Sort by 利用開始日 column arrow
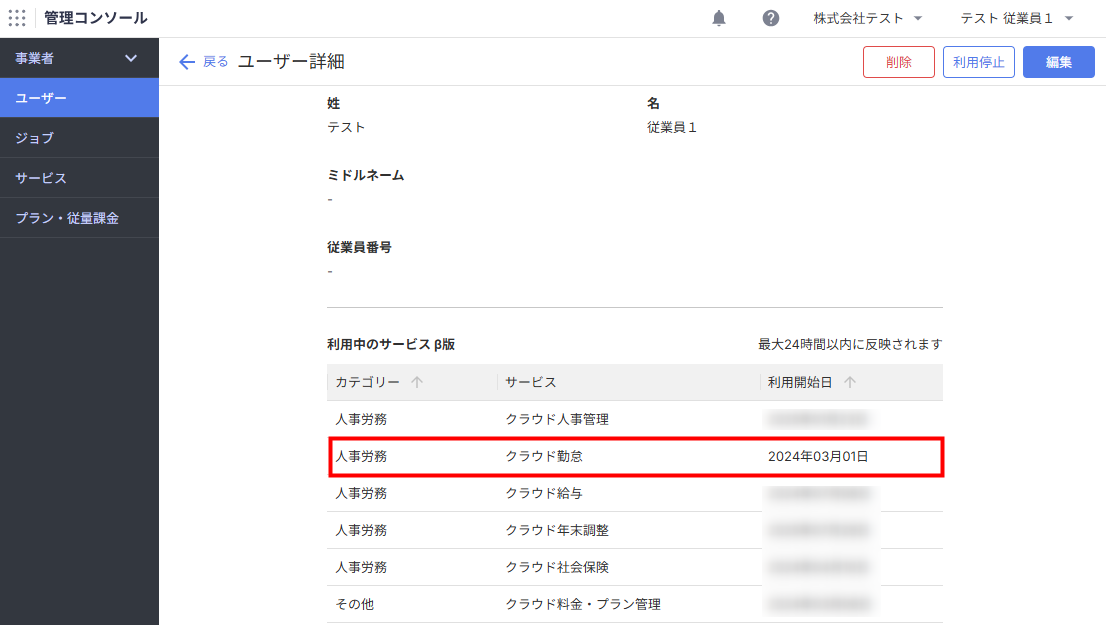 click(x=850, y=382)
